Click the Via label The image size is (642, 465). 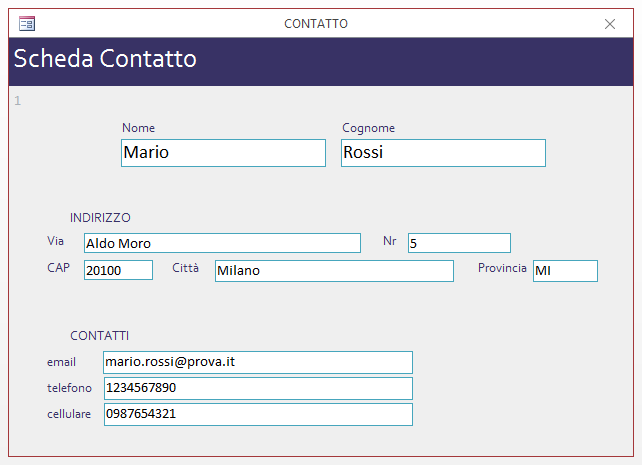point(55,241)
